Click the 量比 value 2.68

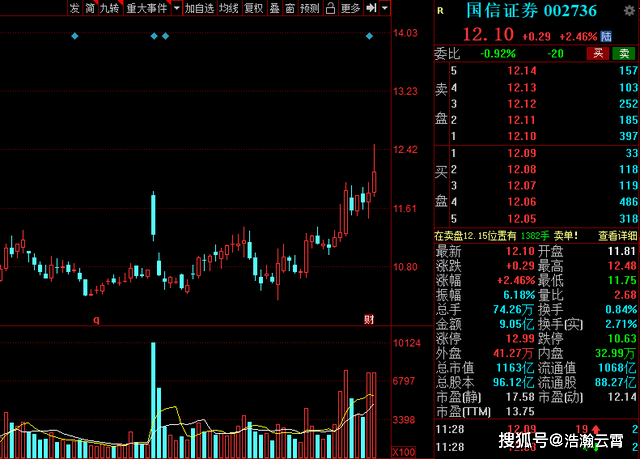(625, 295)
